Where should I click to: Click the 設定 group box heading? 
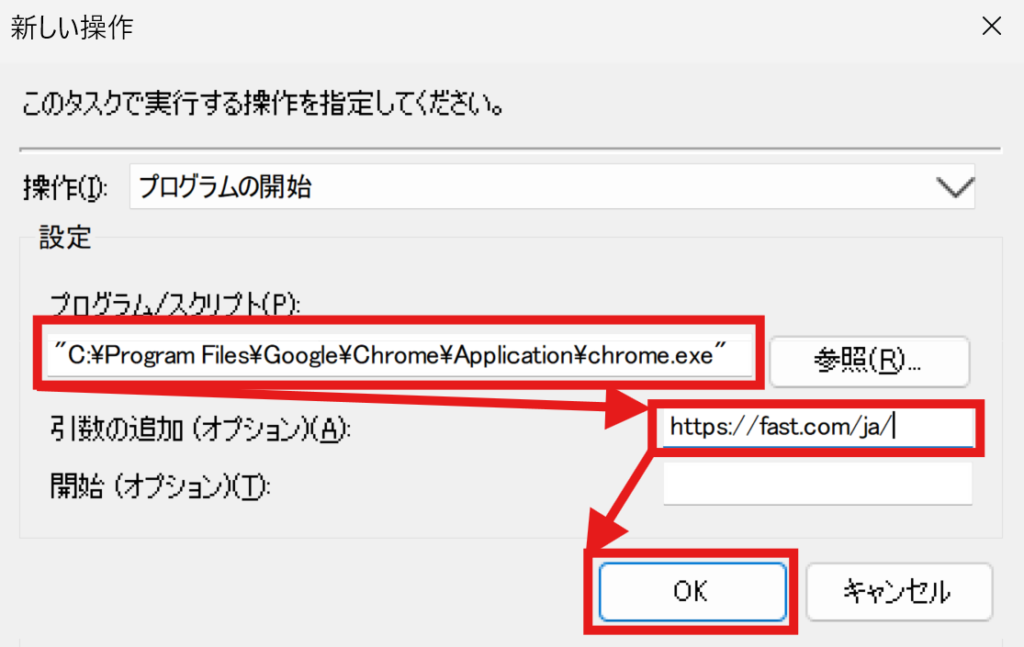tap(65, 238)
